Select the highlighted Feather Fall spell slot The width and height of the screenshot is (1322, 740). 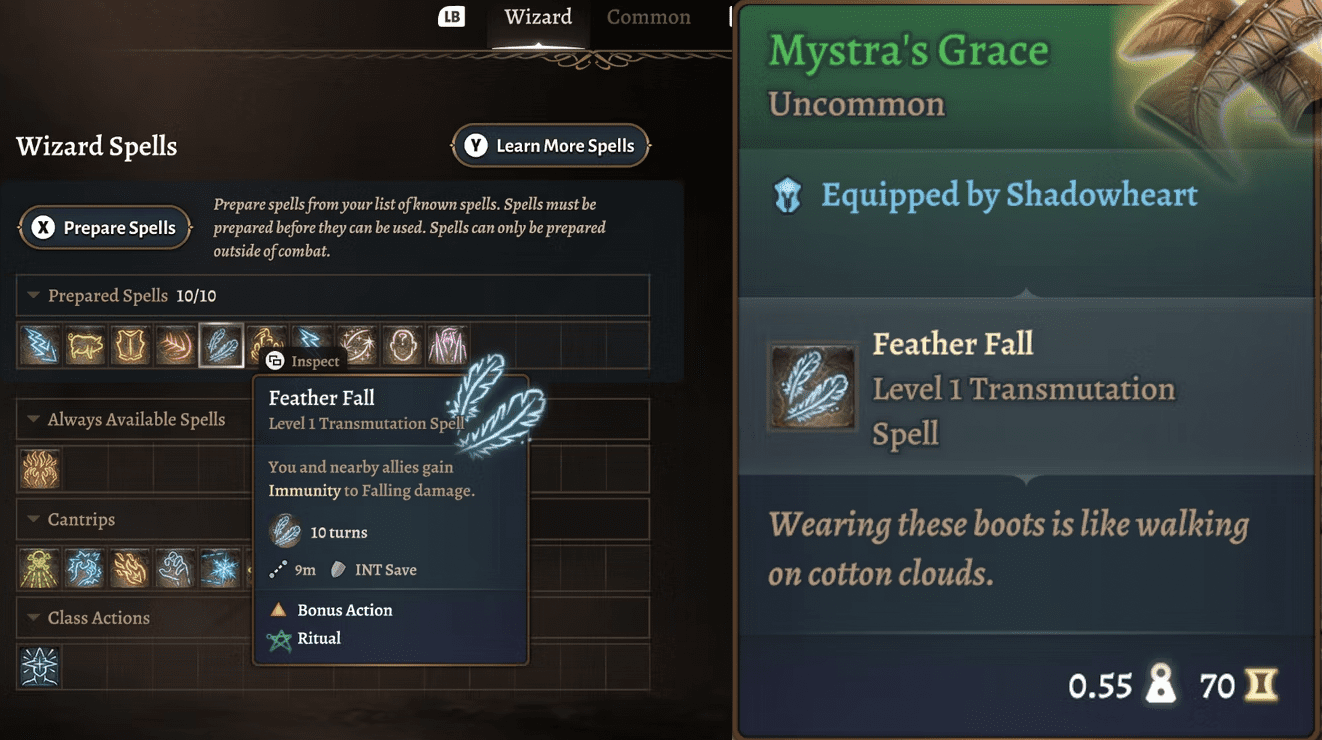(220, 346)
